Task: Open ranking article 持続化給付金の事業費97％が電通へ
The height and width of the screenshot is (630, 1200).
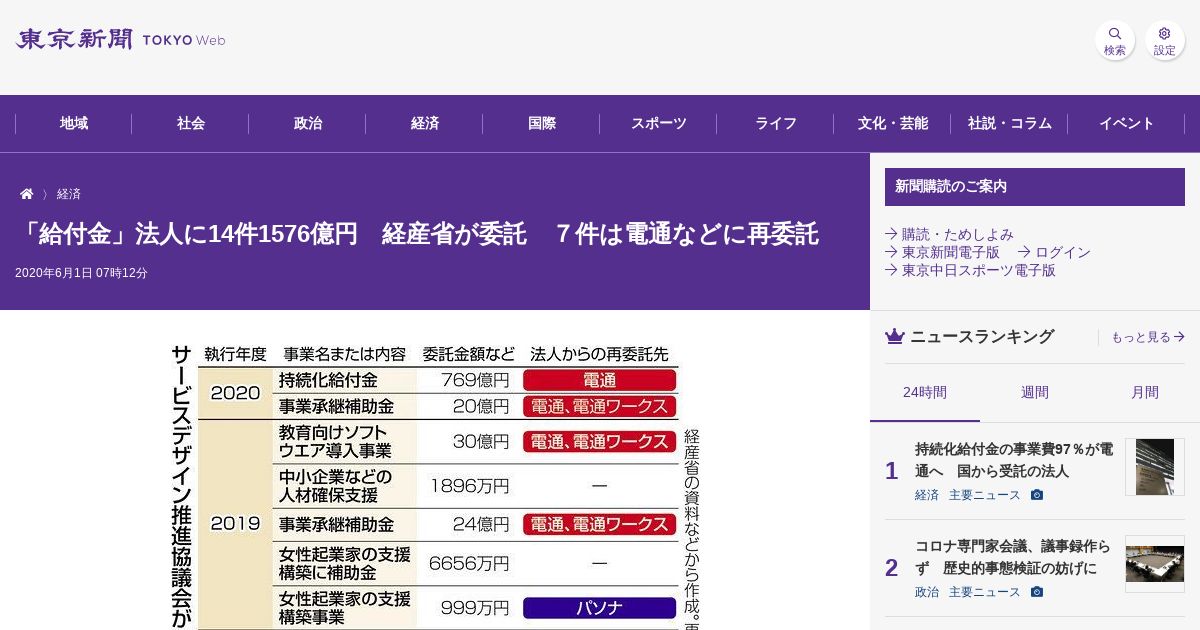Action: [1014, 460]
